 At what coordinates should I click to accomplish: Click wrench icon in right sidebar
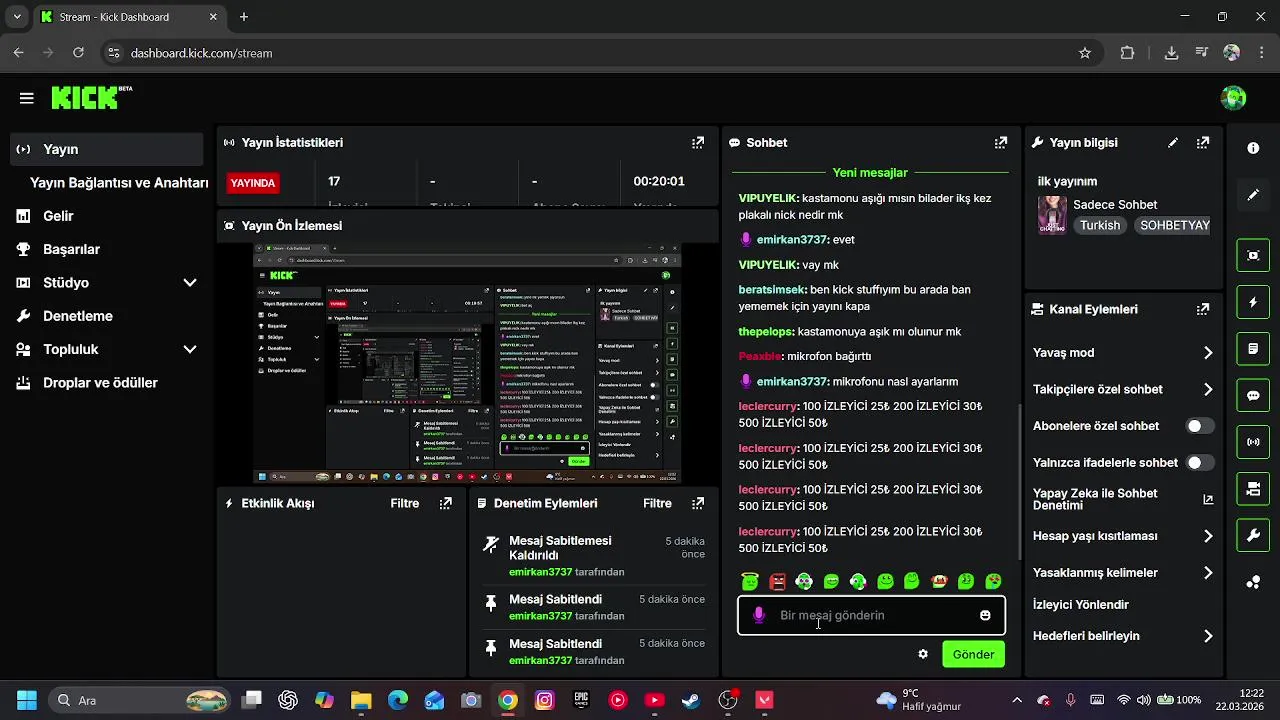(x=1253, y=536)
